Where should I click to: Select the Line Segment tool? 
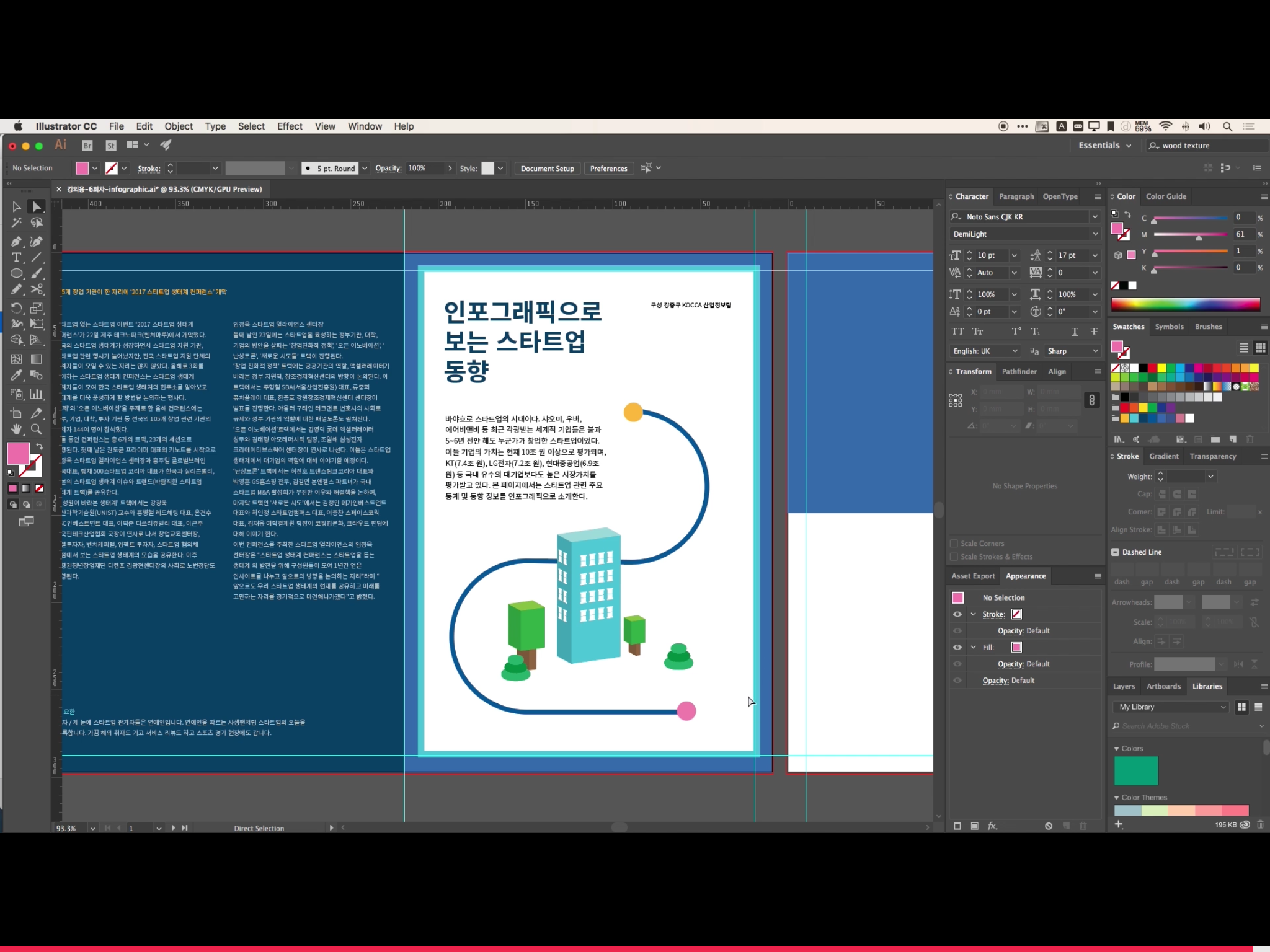tap(37, 257)
